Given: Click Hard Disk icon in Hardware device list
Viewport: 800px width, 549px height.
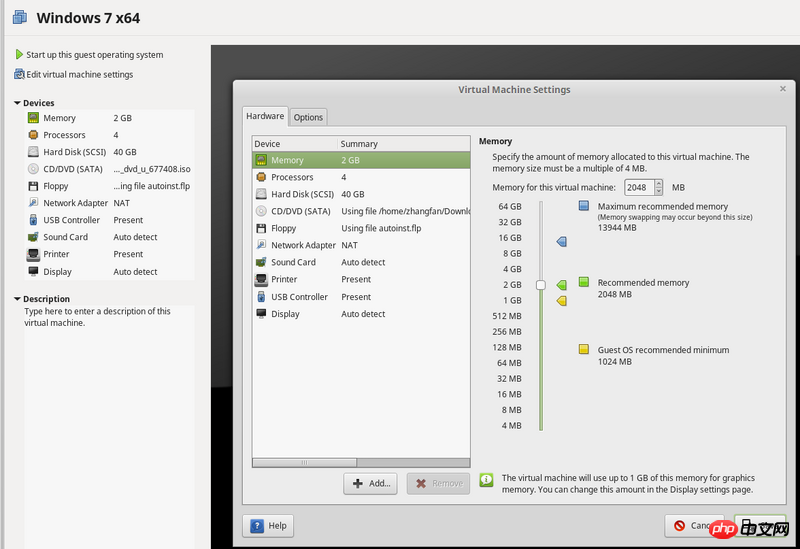Looking at the screenshot, I should 261,194.
